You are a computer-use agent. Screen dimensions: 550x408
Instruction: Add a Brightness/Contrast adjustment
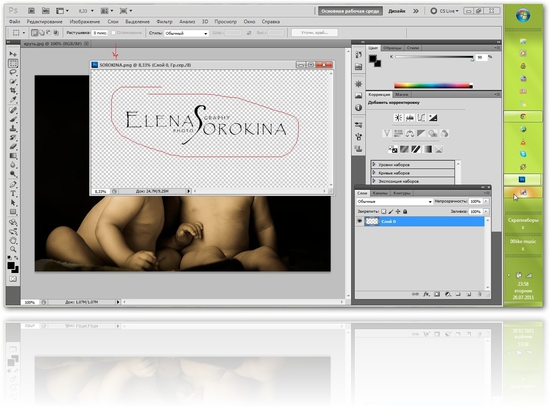click(x=398, y=118)
